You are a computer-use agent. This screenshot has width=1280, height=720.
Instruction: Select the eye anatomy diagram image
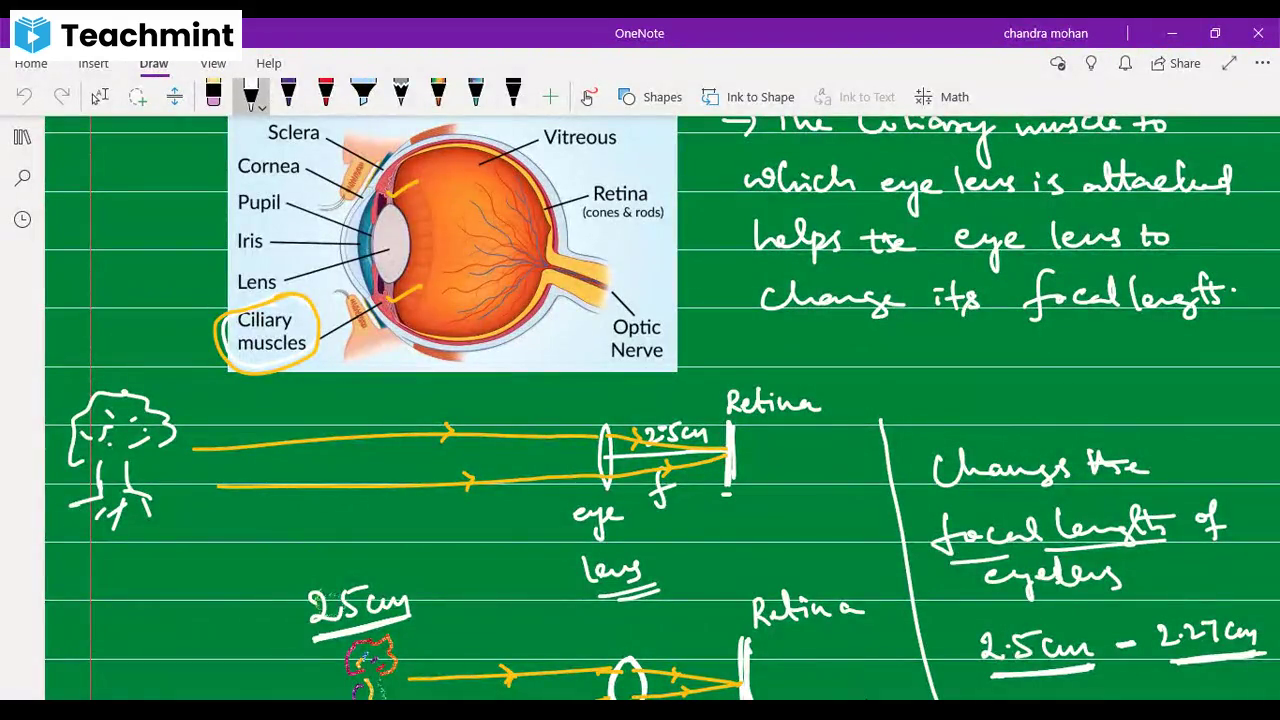452,244
